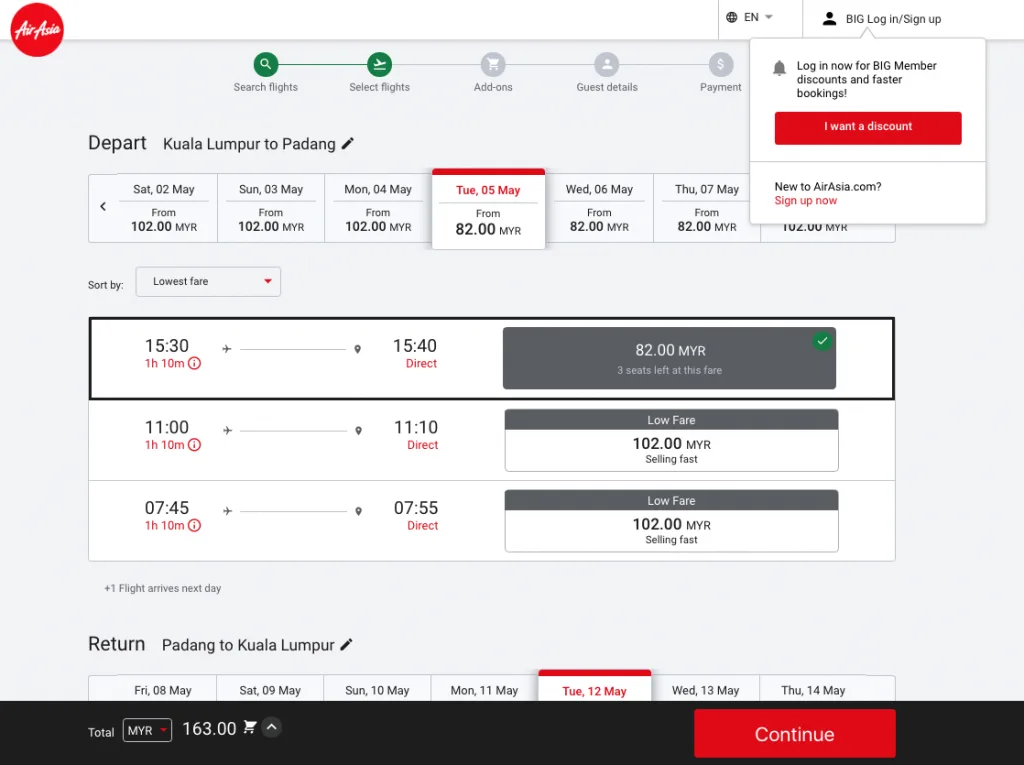
Task: Click the cart icon beside total price
Action: tap(250, 728)
